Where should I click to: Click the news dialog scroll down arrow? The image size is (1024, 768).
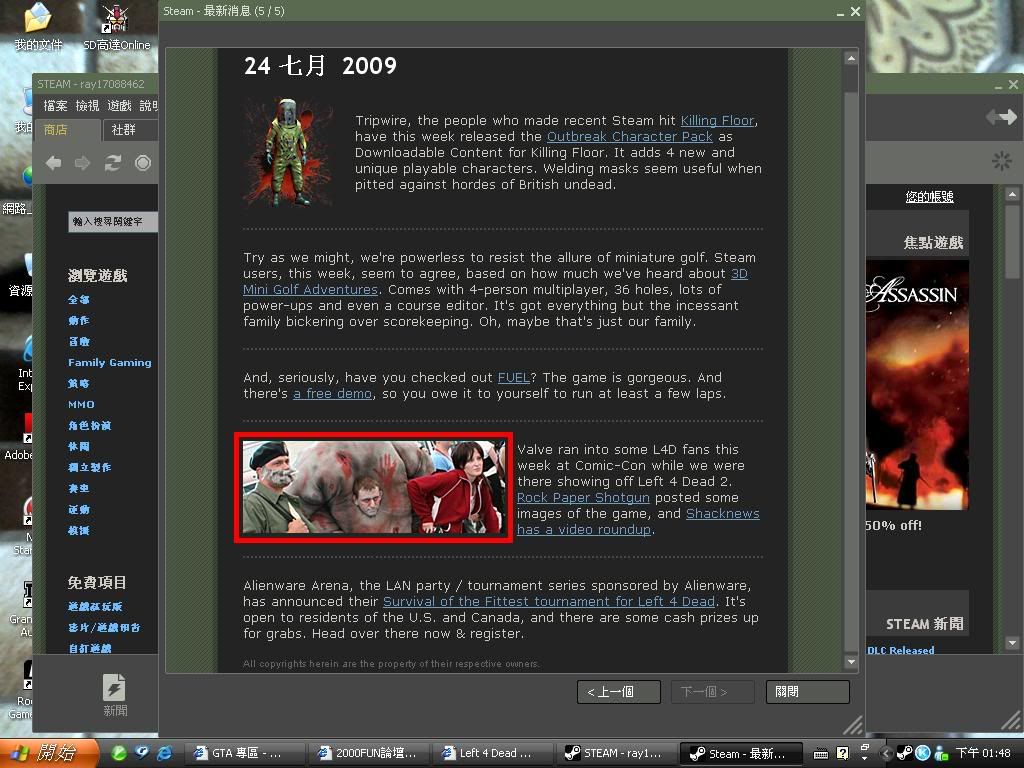[850, 662]
